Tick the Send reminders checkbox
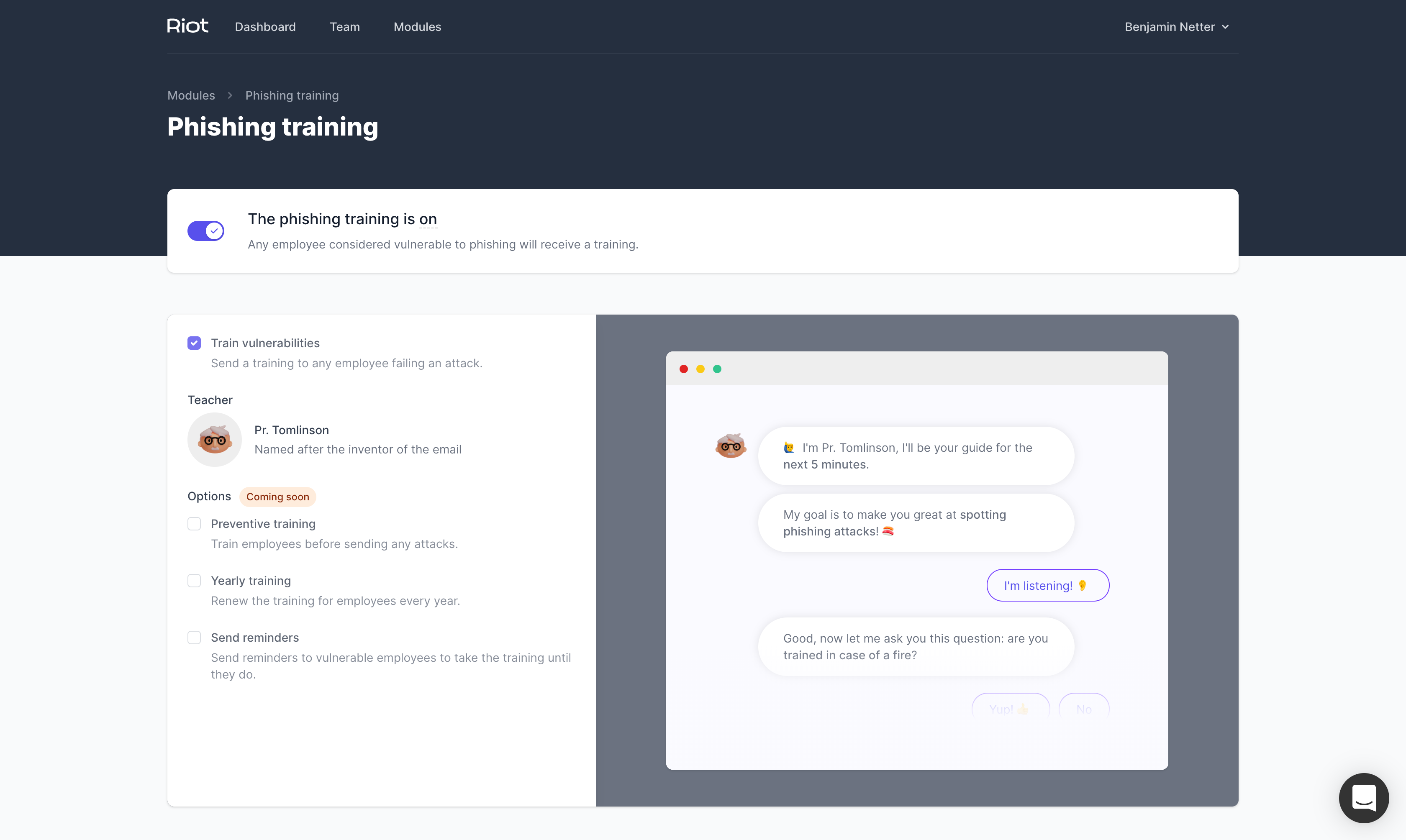The width and height of the screenshot is (1406, 840). [194, 638]
